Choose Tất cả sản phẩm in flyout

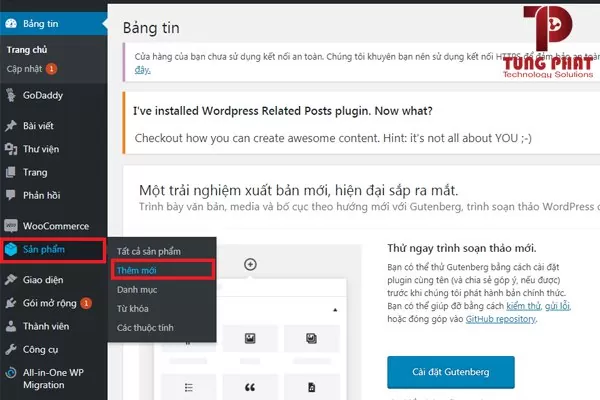tap(148, 251)
